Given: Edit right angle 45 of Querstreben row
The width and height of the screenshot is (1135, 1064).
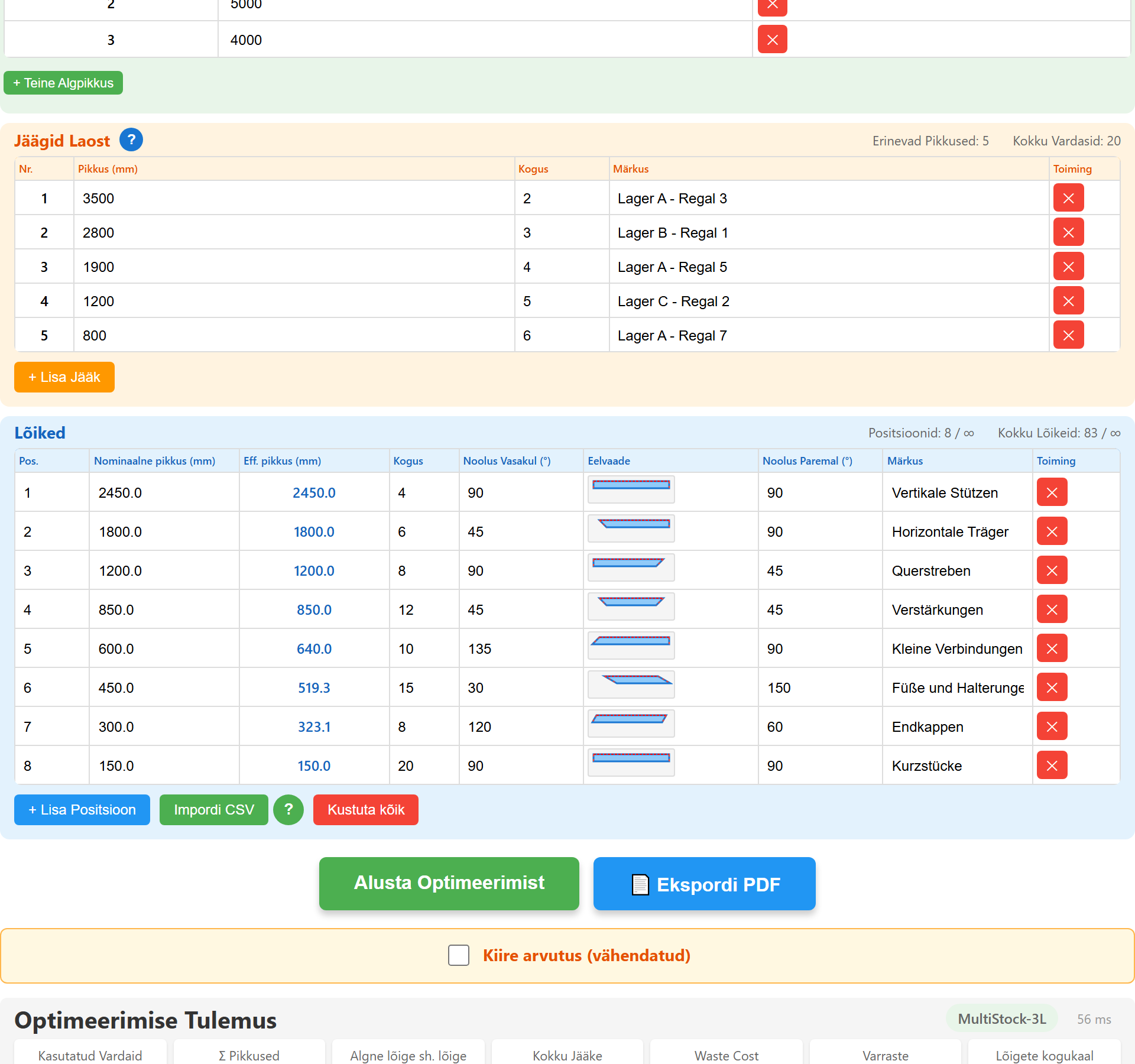Looking at the screenshot, I should pyautogui.click(x=821, y=570).
